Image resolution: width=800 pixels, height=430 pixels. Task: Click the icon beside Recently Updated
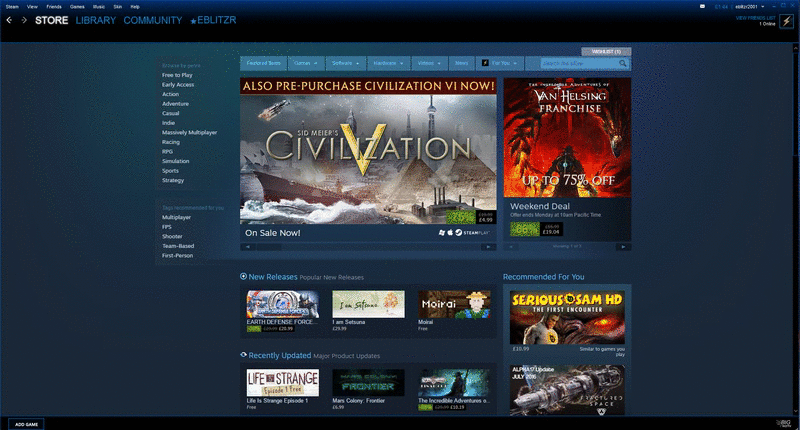pyautogui.click(x=243, y=355)
